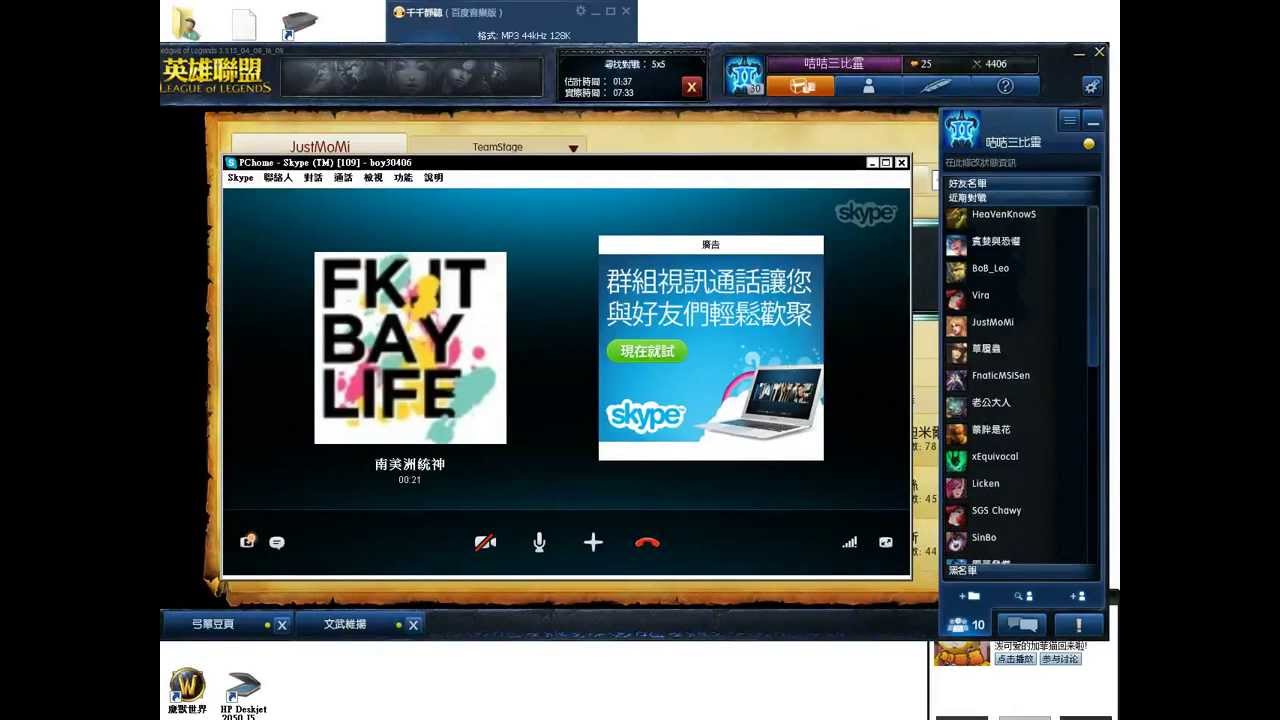The height and width of the screenshot is (720, 1280).
Task: Show Skype chat message bubble
Action: pyautogui.click(x=277, y=543)
